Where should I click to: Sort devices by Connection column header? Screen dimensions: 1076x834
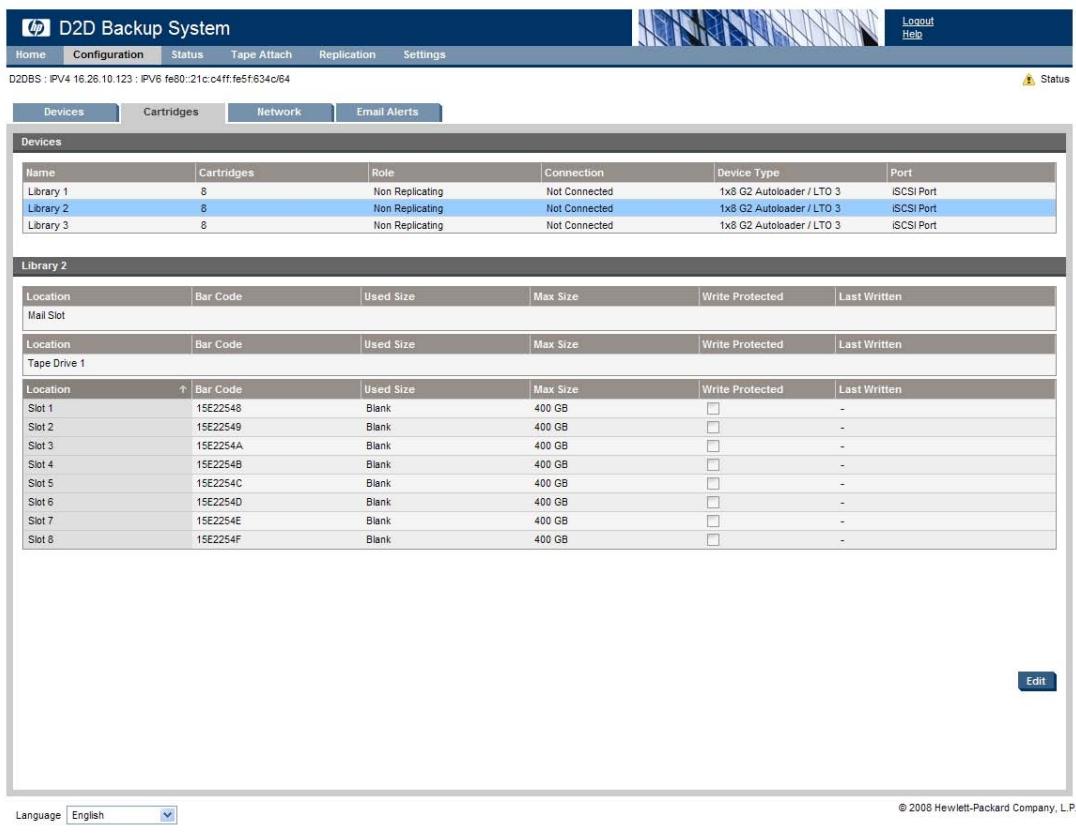click(627, 173)
